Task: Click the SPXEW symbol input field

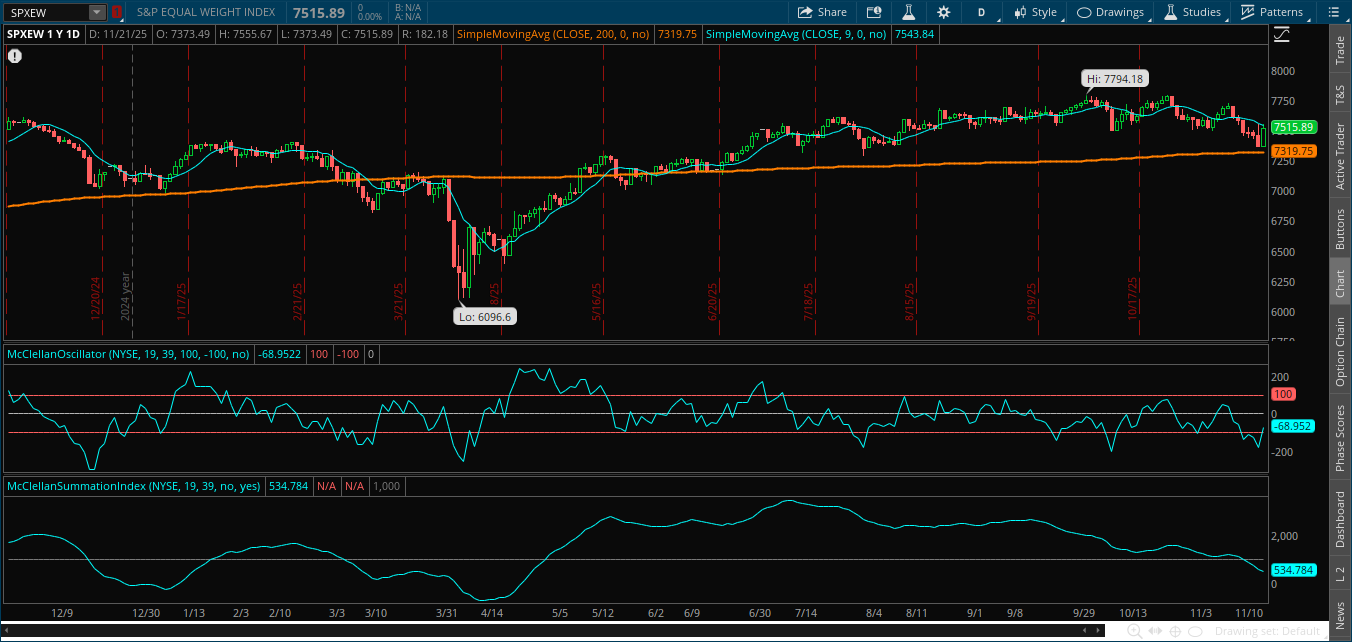Action: pyautogui.click(x=46, y=12)
